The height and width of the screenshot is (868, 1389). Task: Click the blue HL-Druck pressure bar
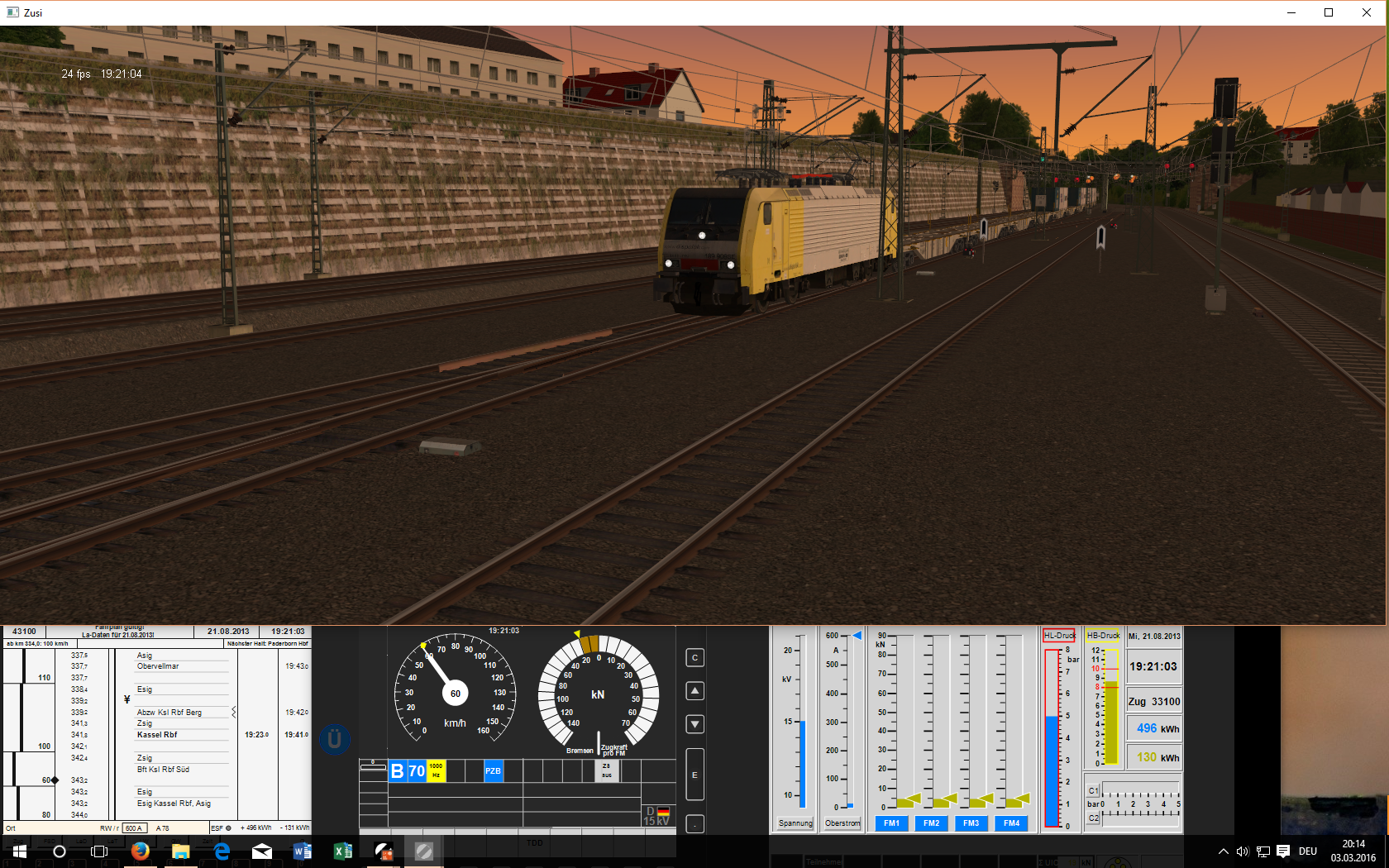pos(1052,770)
